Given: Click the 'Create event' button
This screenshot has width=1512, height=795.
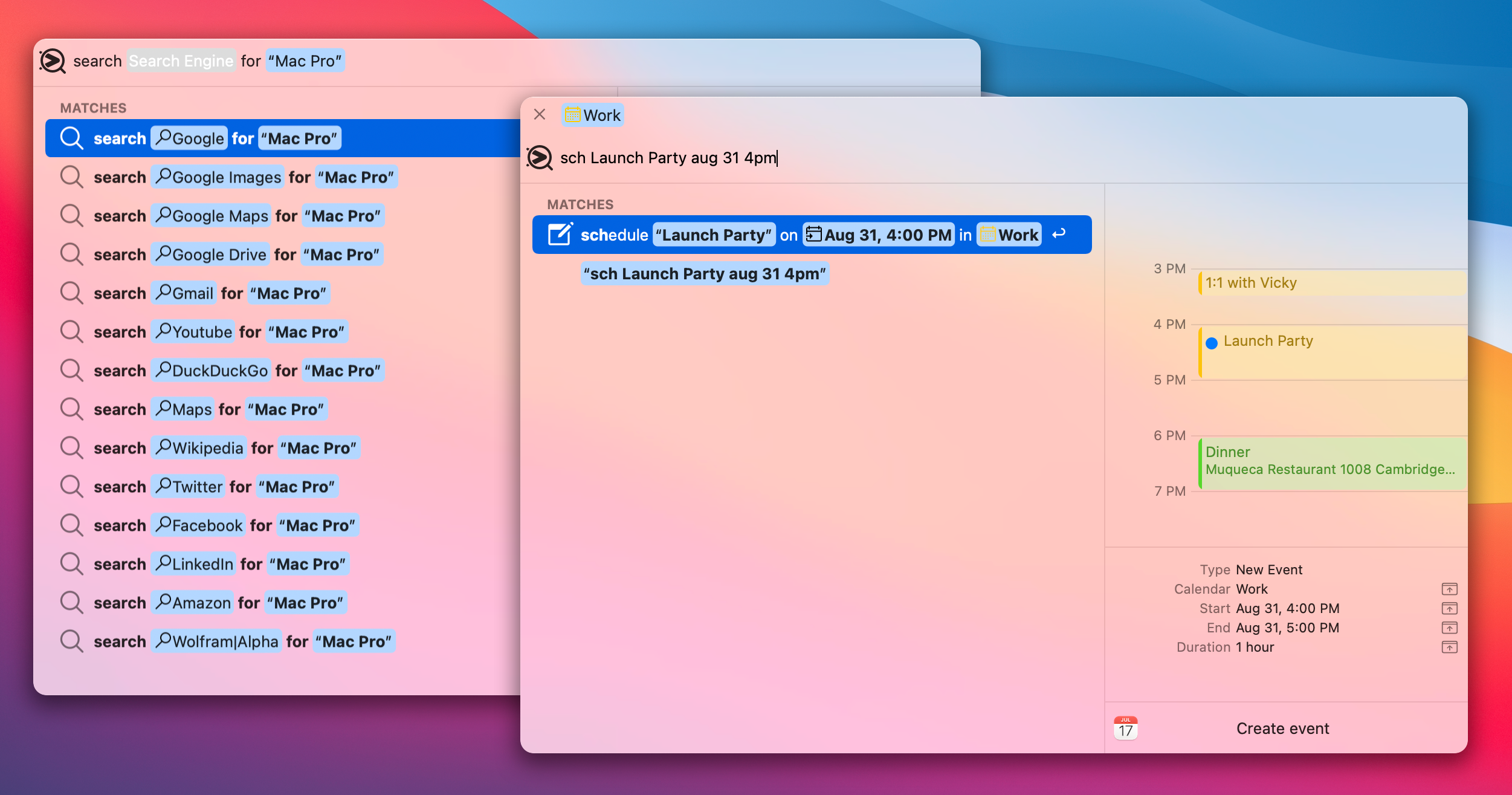Looking at the screenshot, I should click(x=1282, y=728).
